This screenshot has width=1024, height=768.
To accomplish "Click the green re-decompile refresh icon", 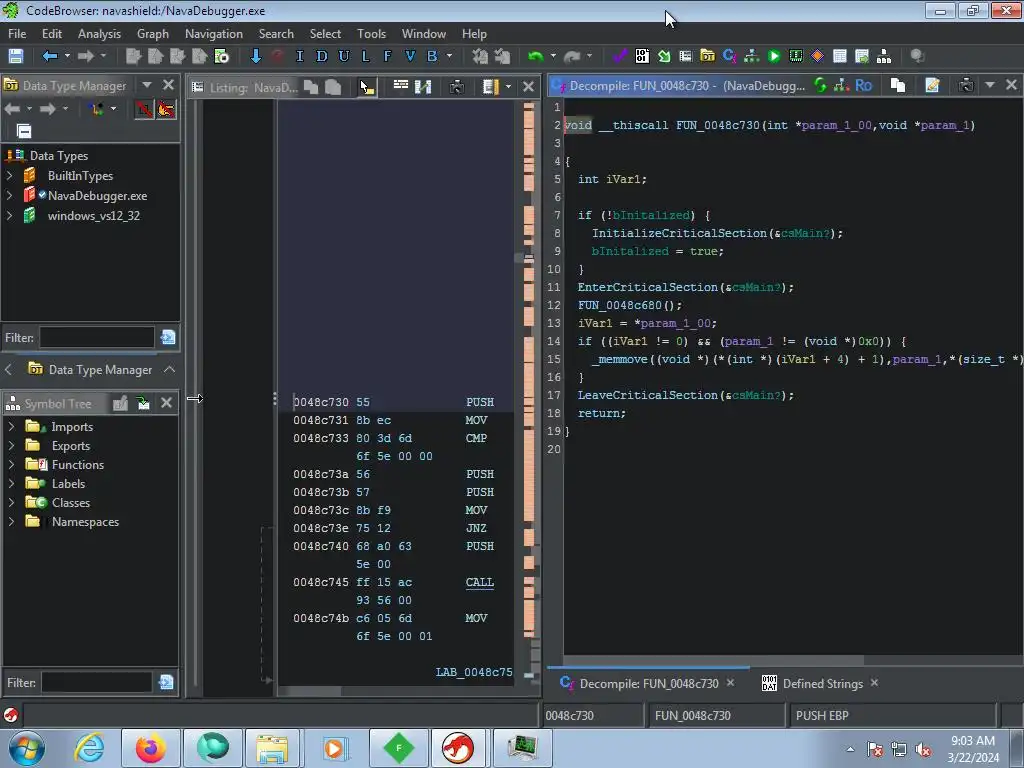I will tap(820, 85).
